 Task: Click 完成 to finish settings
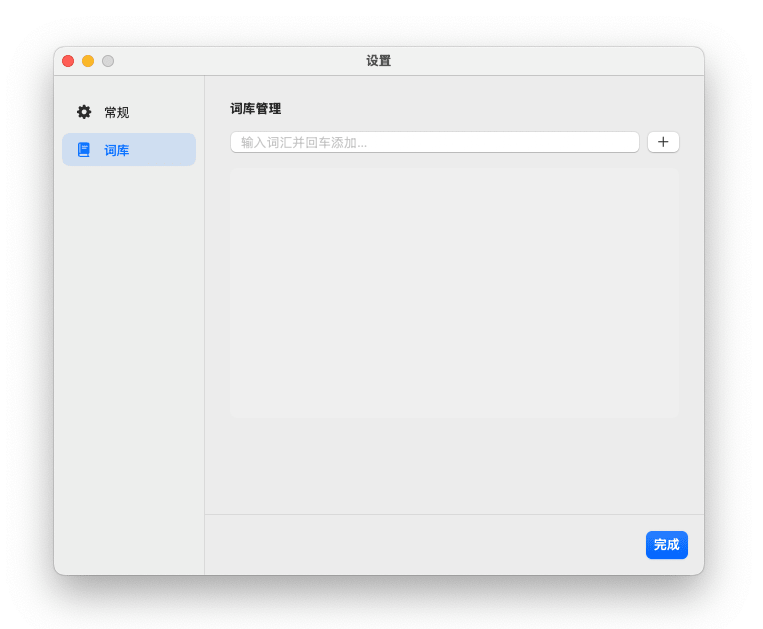(666, 545)
